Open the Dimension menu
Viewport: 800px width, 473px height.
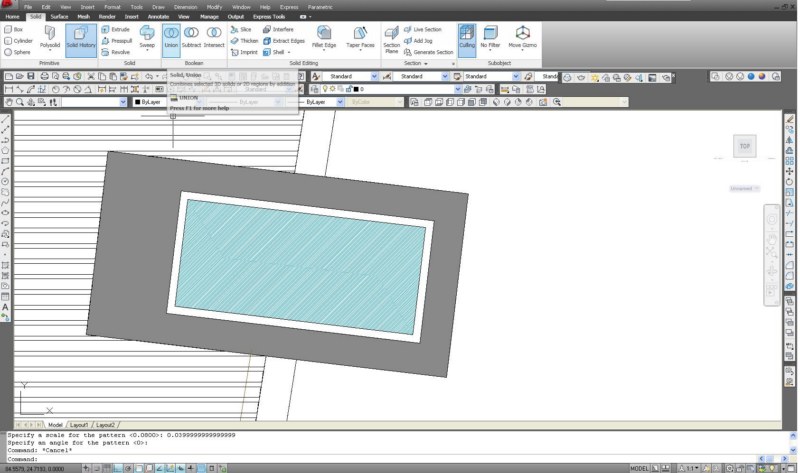coord(185,7)
